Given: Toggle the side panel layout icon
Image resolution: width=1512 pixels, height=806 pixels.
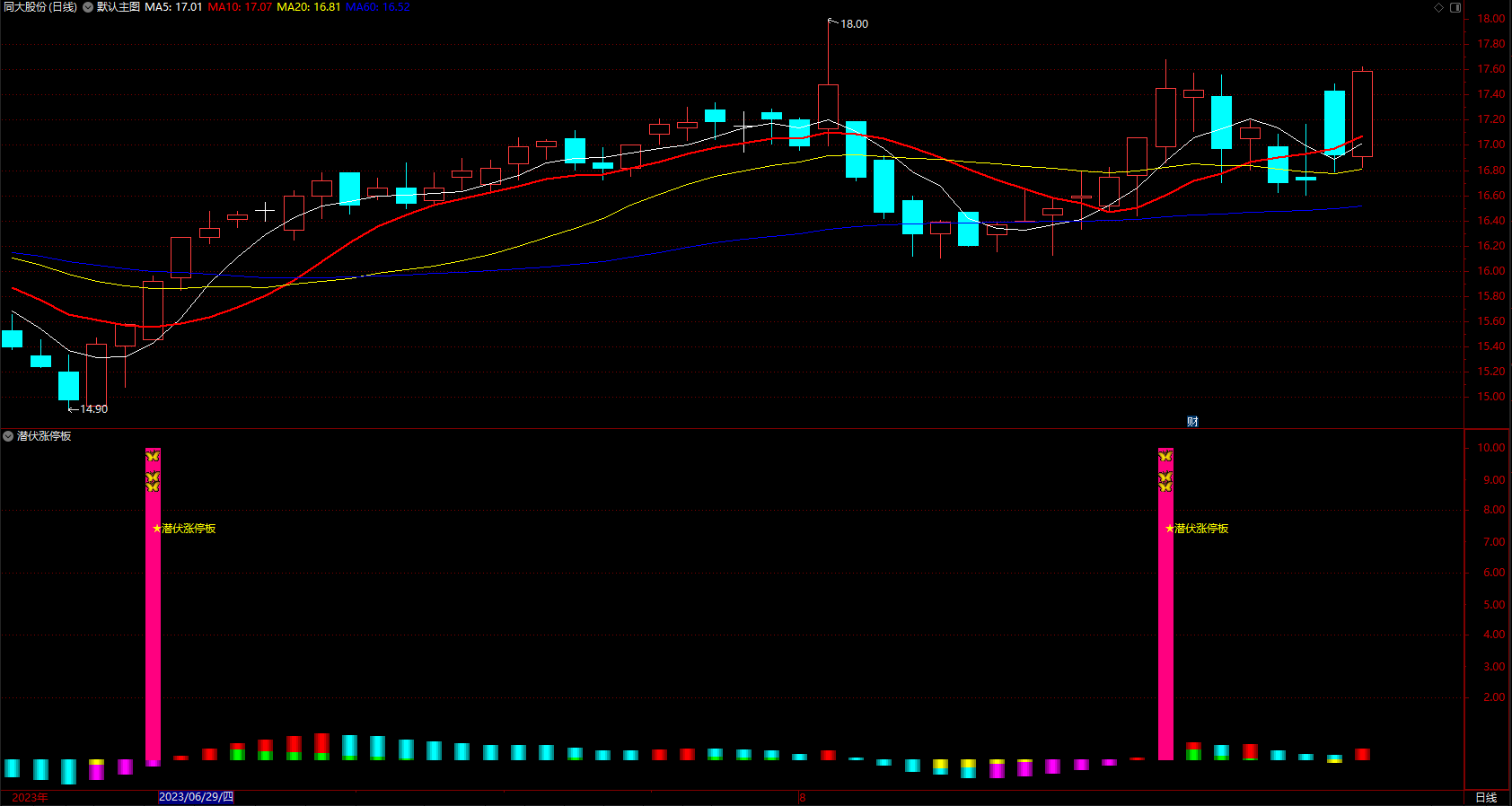Looking at the screenshot, I should pos(1455,7).
